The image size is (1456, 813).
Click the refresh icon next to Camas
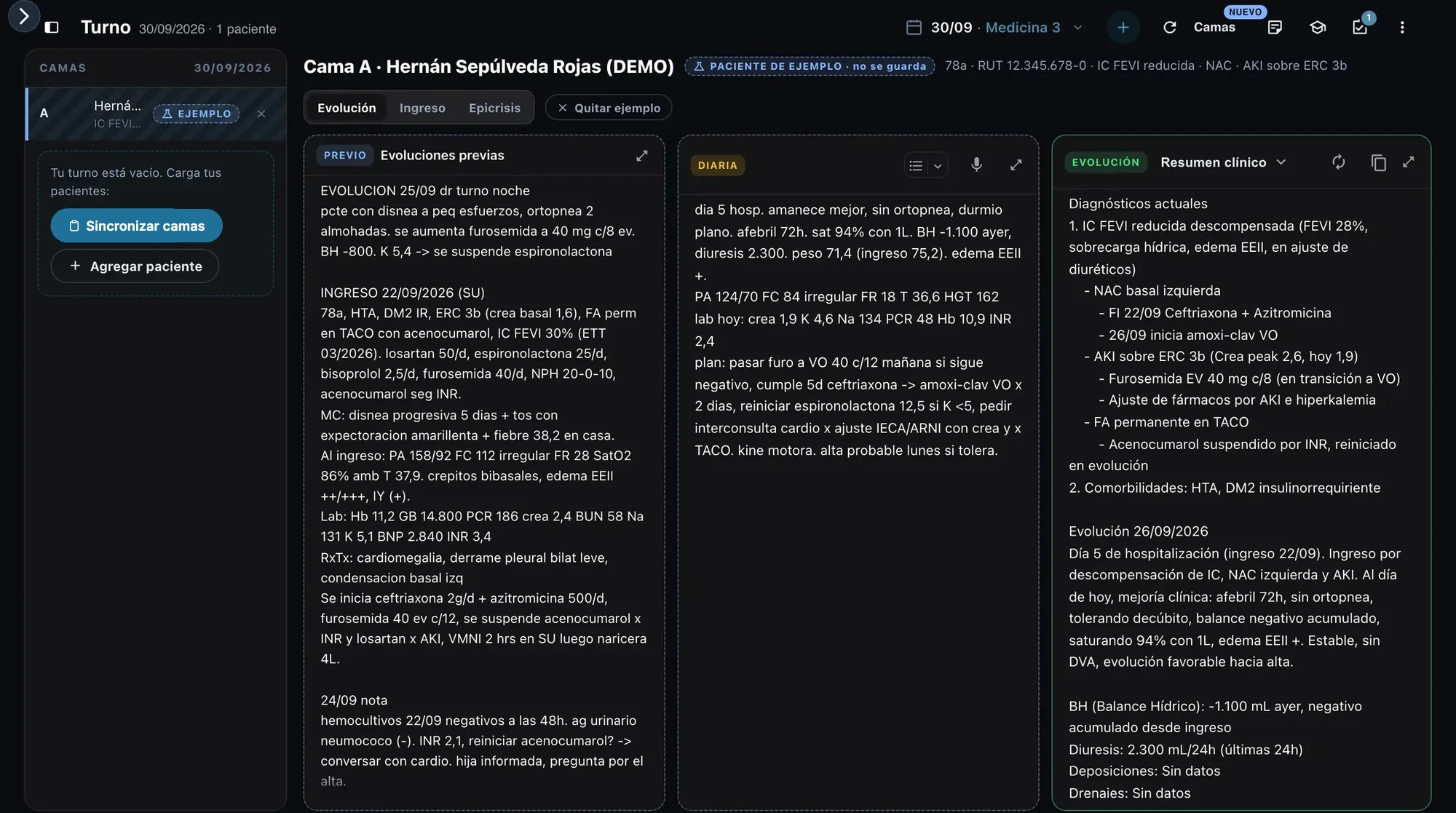click(1170, 28)
